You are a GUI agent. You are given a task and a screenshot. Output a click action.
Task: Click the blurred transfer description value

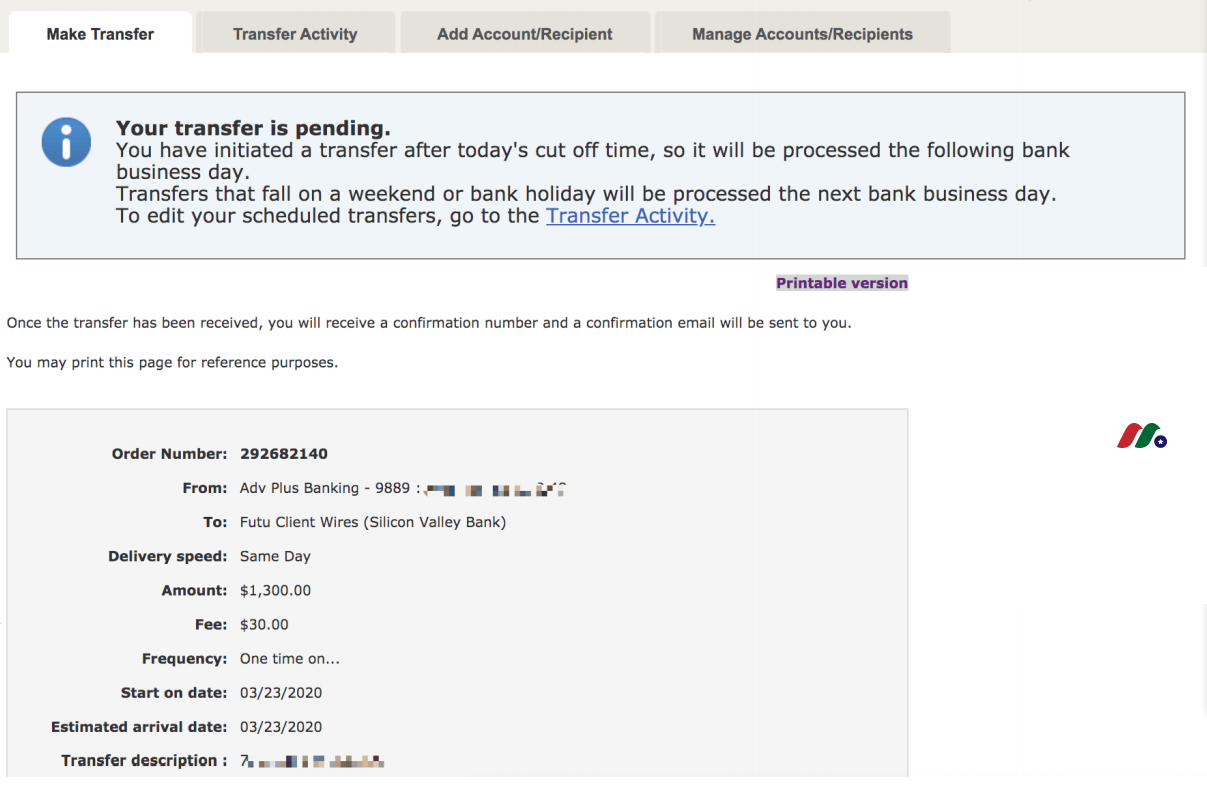tap(312, 761)
